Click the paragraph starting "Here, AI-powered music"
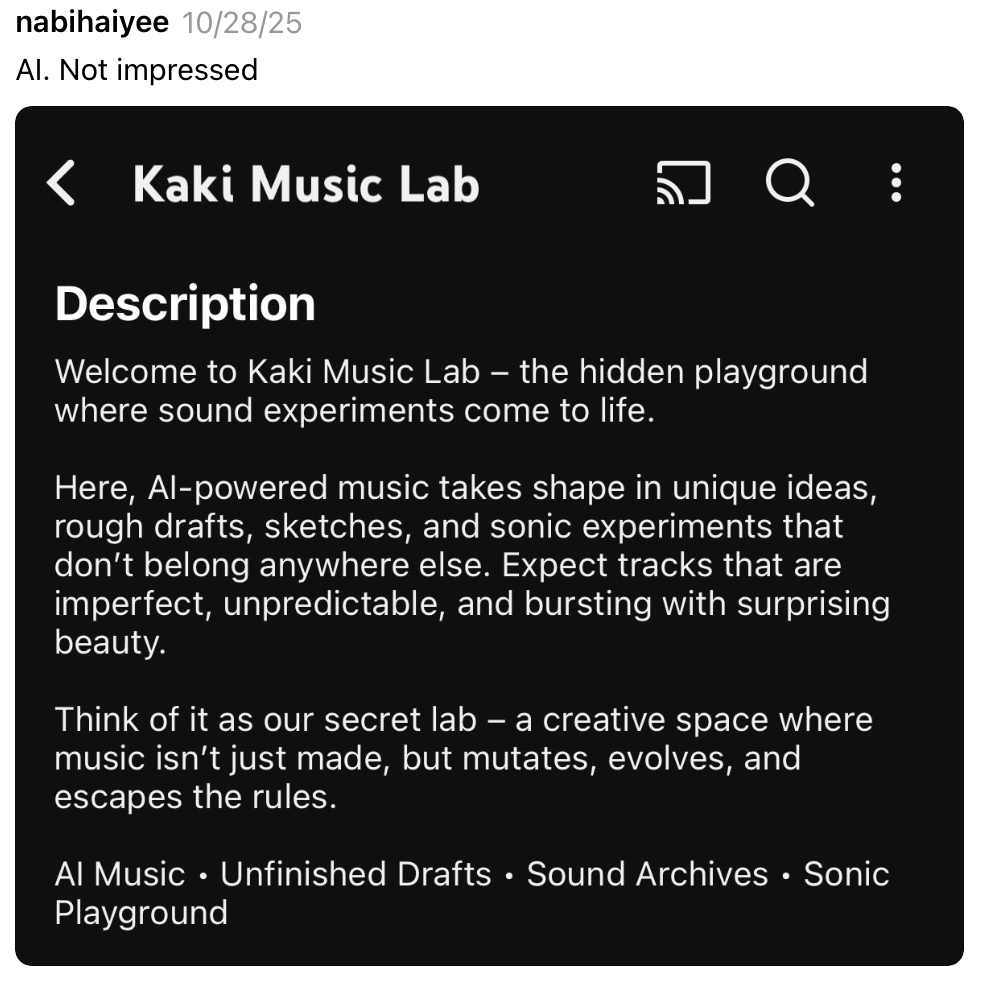The width and height of the screenshot is (984, 984). point(470,565)
